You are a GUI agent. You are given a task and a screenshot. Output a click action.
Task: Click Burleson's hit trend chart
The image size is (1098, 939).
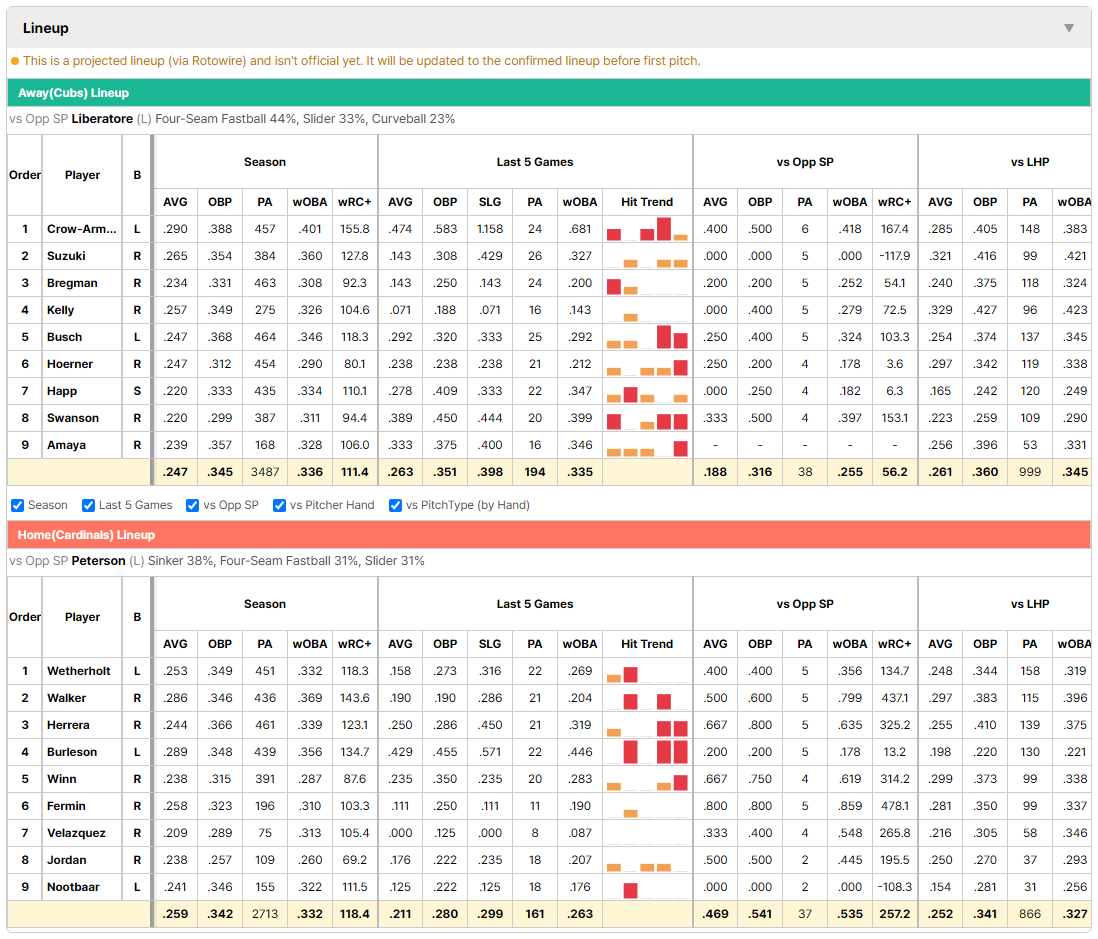point(647,752)
